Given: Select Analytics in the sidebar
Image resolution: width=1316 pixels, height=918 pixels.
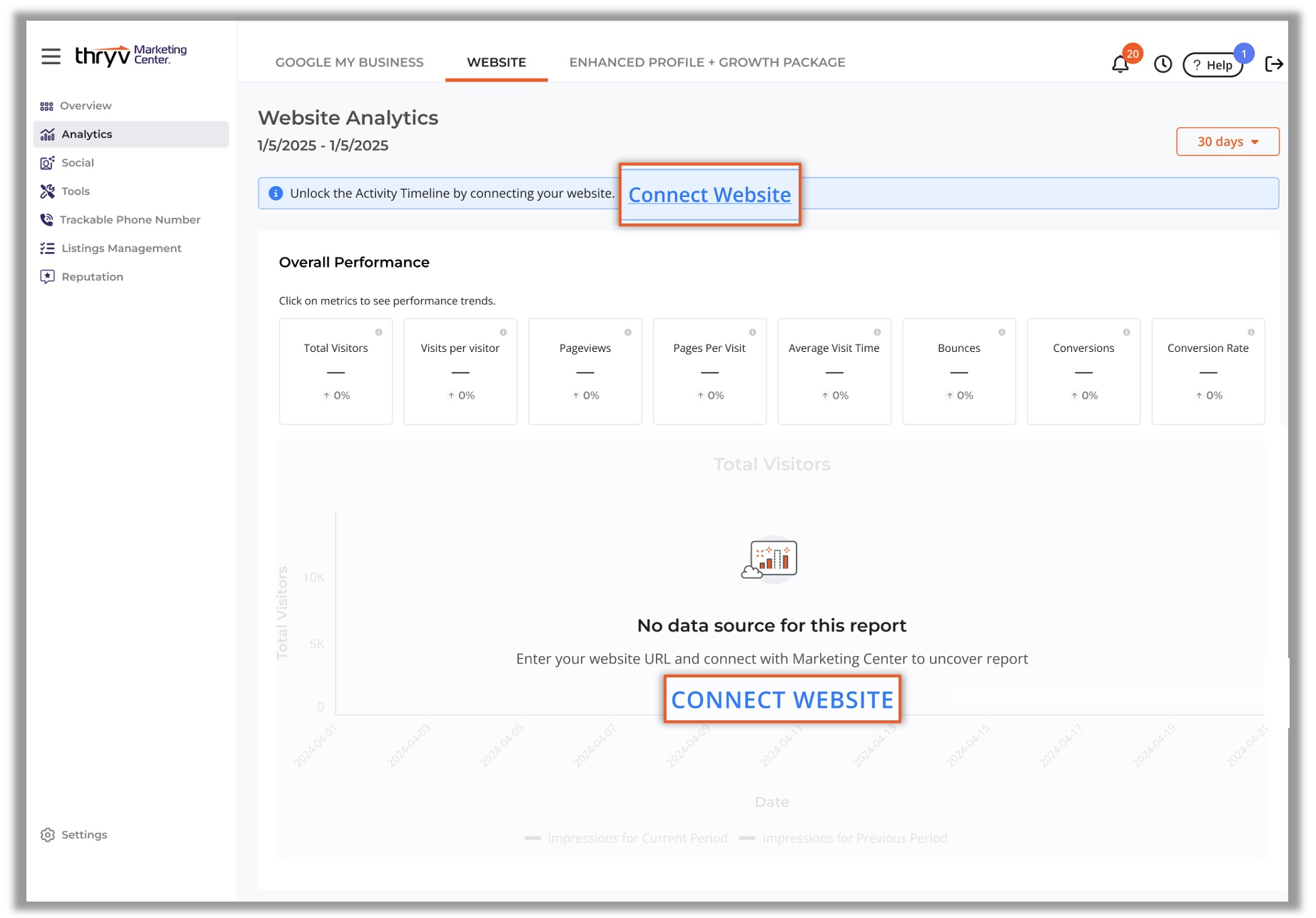Looking at the screenshot, I should [x=131, y=134].
